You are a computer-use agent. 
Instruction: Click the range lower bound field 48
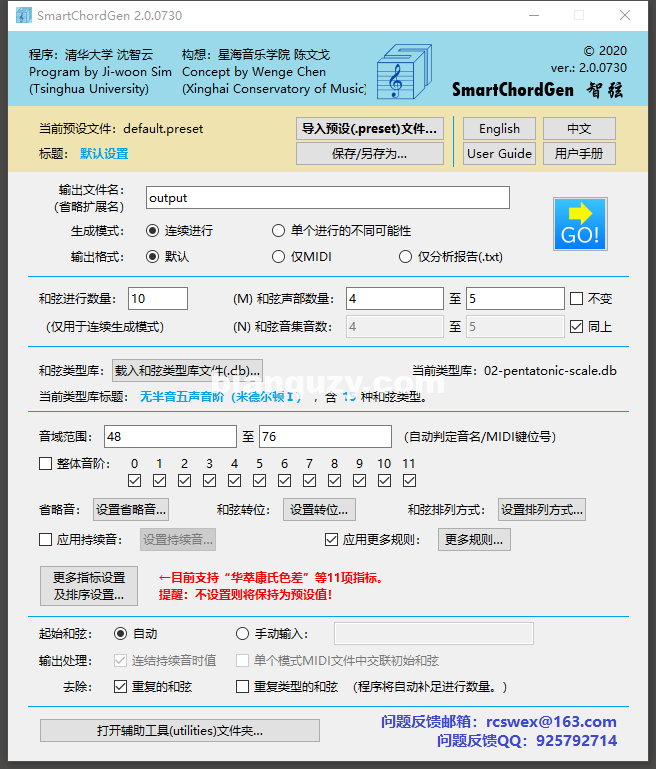170,436
